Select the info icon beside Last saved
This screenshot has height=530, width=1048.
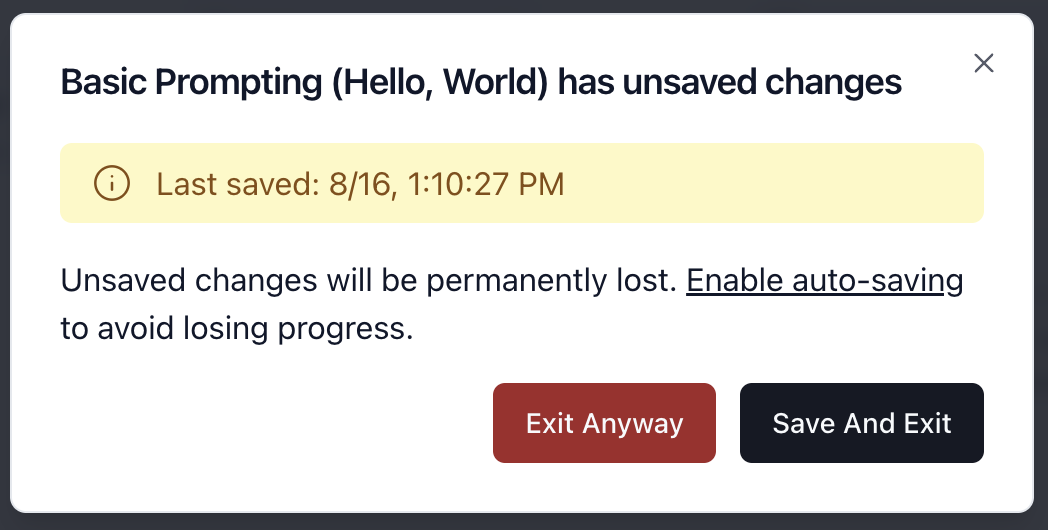pos(112,184)
